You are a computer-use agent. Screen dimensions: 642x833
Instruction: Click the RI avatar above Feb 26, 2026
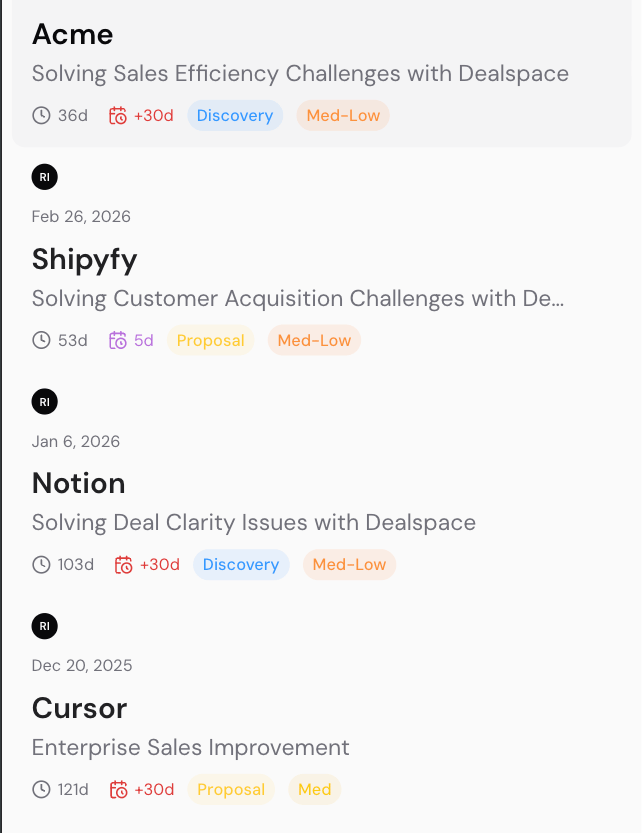[44, 177]
